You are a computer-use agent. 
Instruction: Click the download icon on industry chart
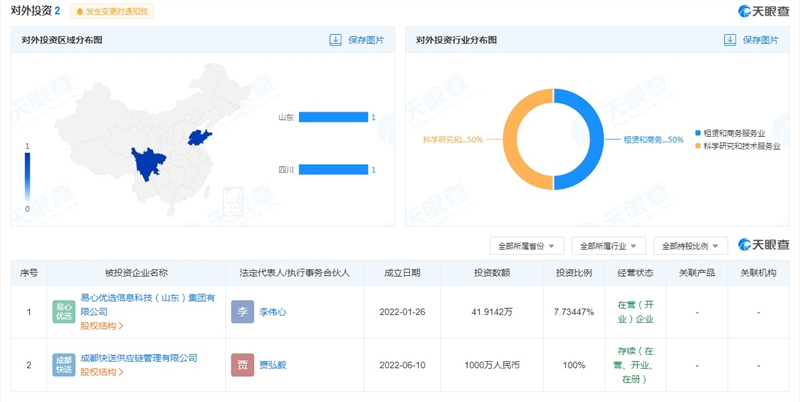coord(730,40)
